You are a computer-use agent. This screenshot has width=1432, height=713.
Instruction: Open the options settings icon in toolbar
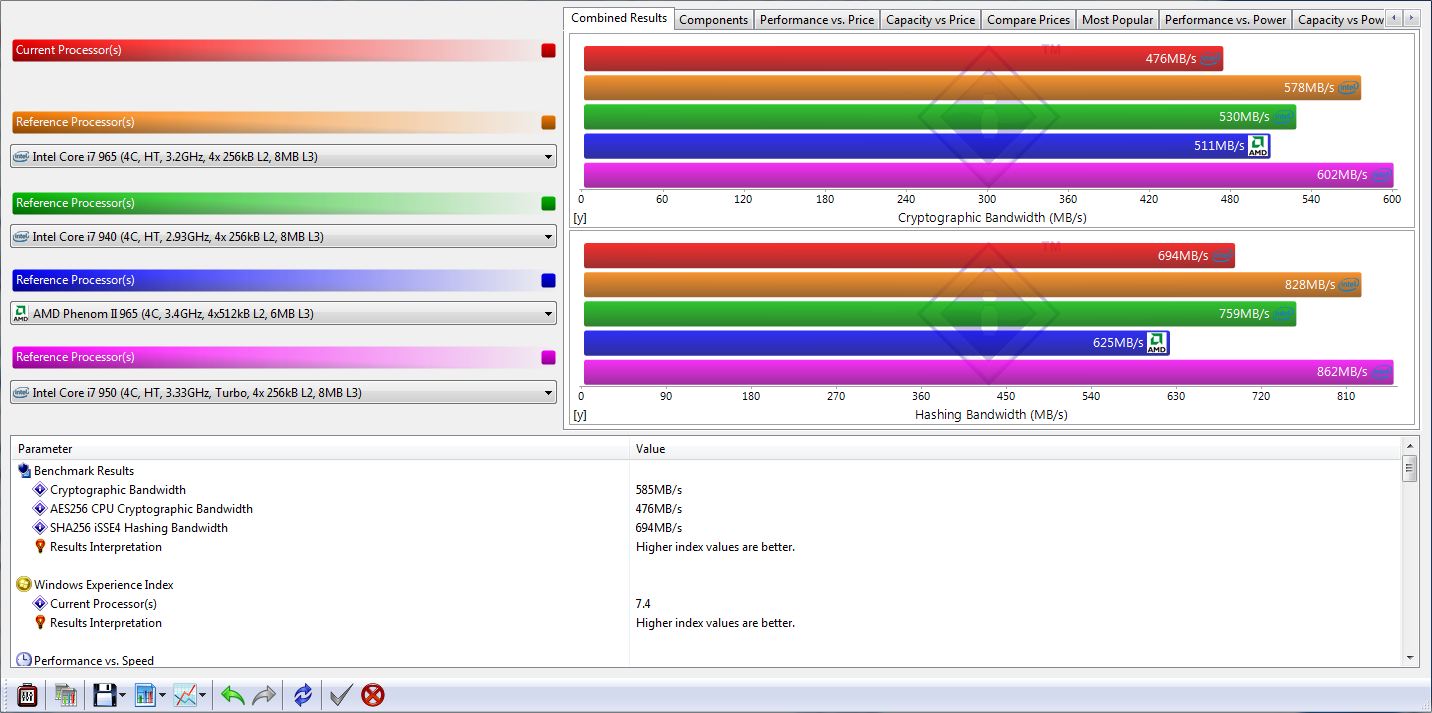[x=28, y=694]
